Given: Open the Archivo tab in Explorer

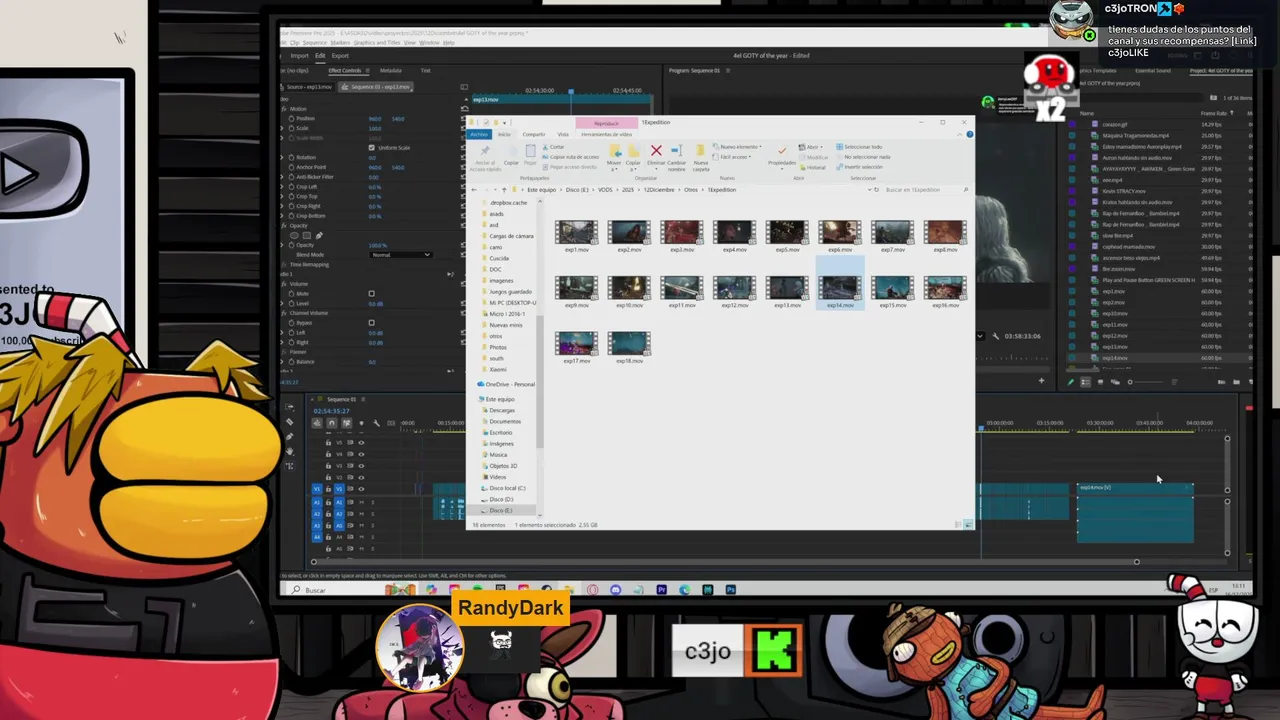Looking at the screenshot, I should click(479, 134).
